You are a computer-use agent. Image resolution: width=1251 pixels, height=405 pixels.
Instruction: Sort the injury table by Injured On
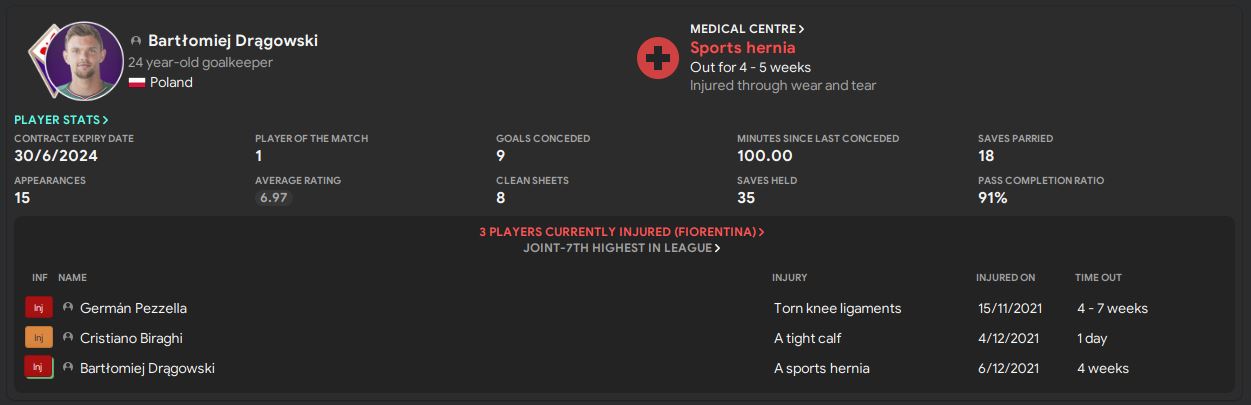(x=1005, y=277)
